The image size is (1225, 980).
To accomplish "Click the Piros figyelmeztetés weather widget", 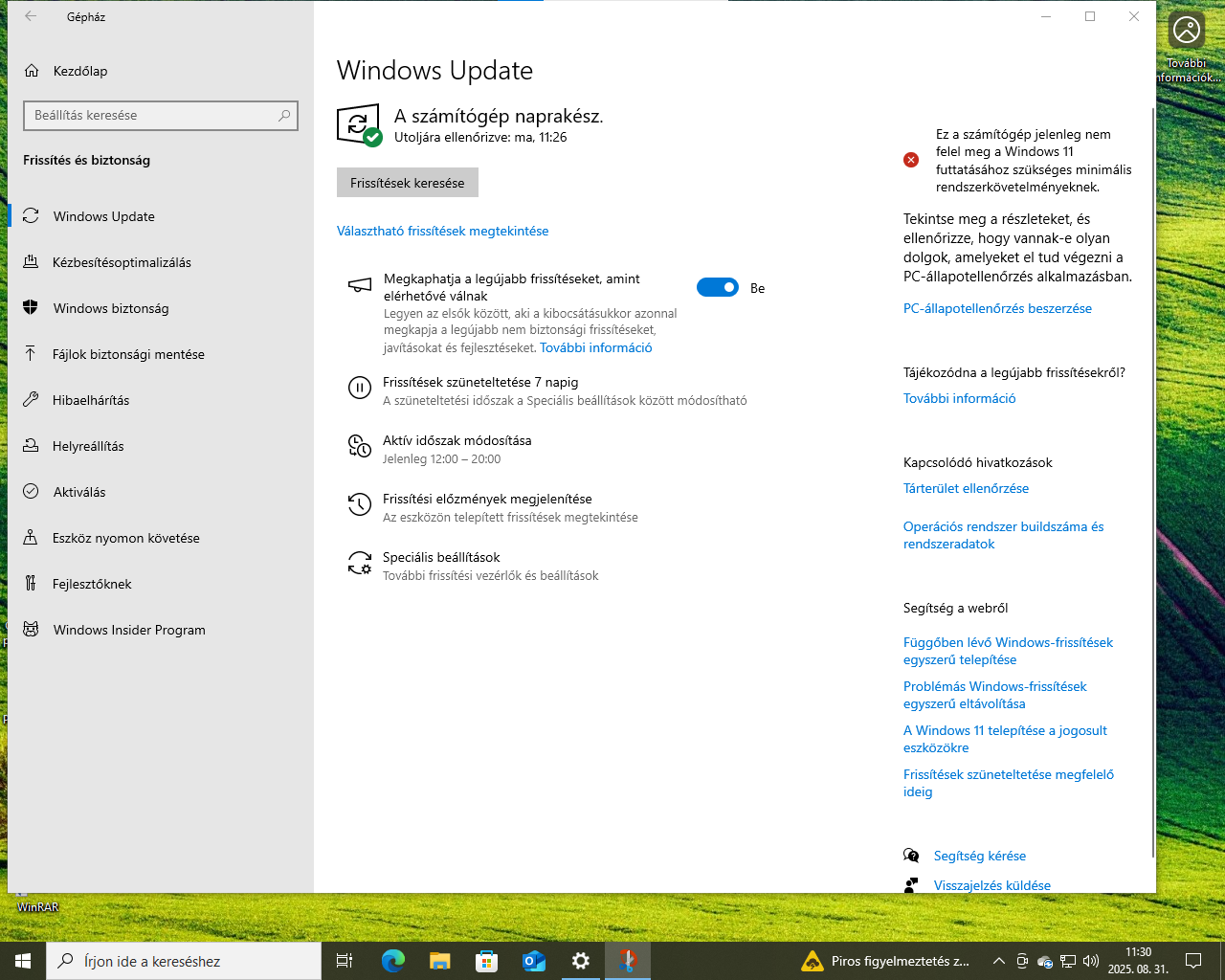I will (886, 961).
